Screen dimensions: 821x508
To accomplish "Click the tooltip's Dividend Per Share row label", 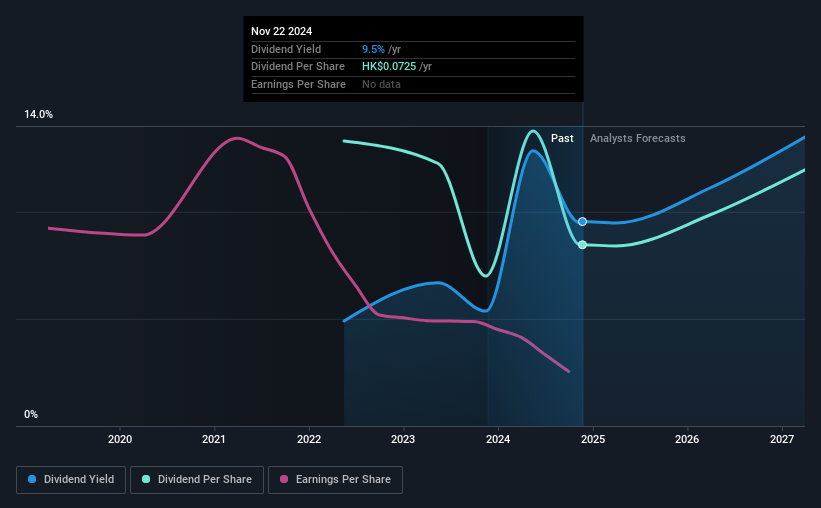I will [x=297, y=67].
